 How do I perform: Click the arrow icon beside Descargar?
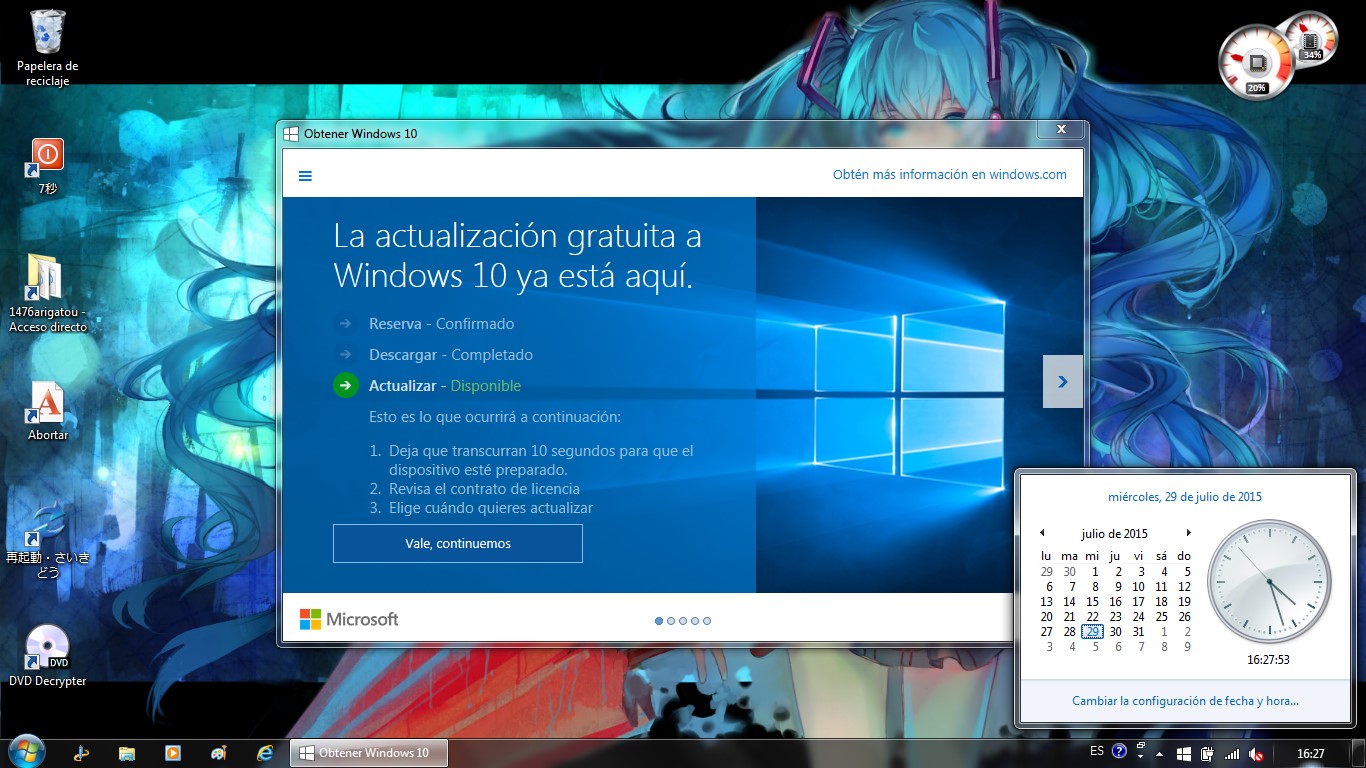click(345, 354)
